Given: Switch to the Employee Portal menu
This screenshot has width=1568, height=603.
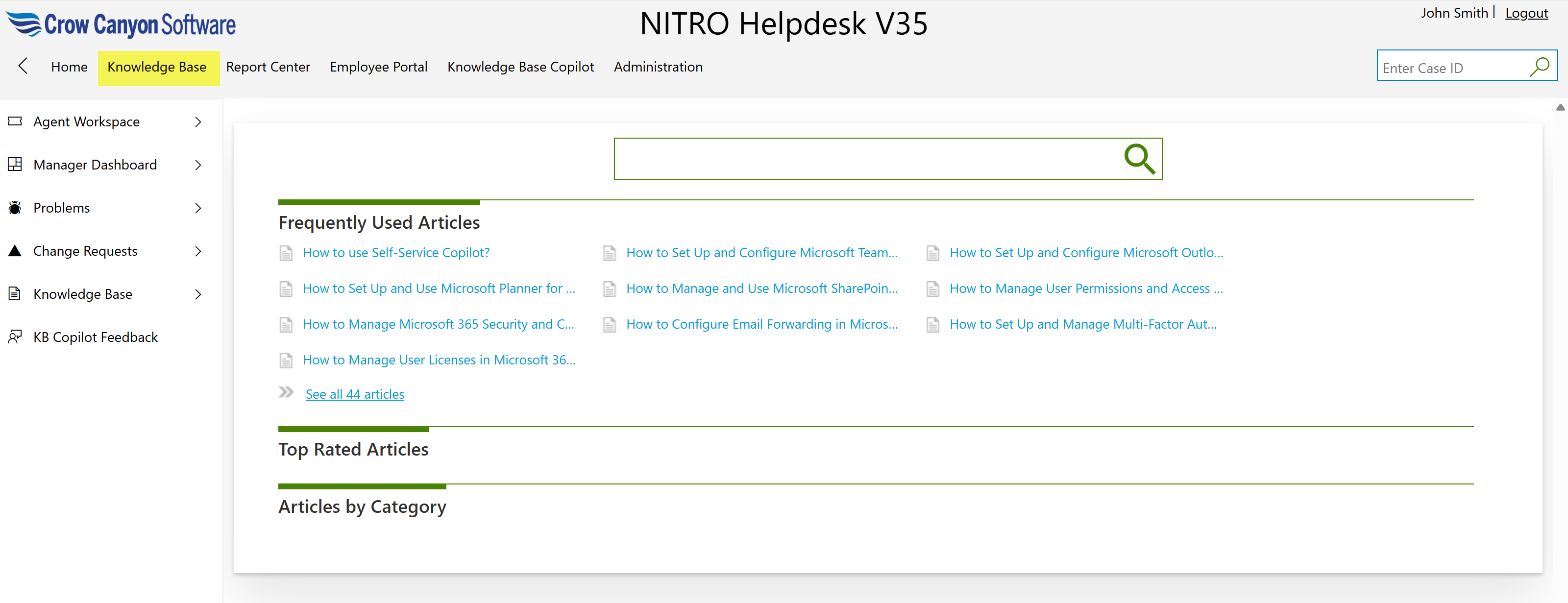Looking at the screenshot, I should (x=378, y=67).
